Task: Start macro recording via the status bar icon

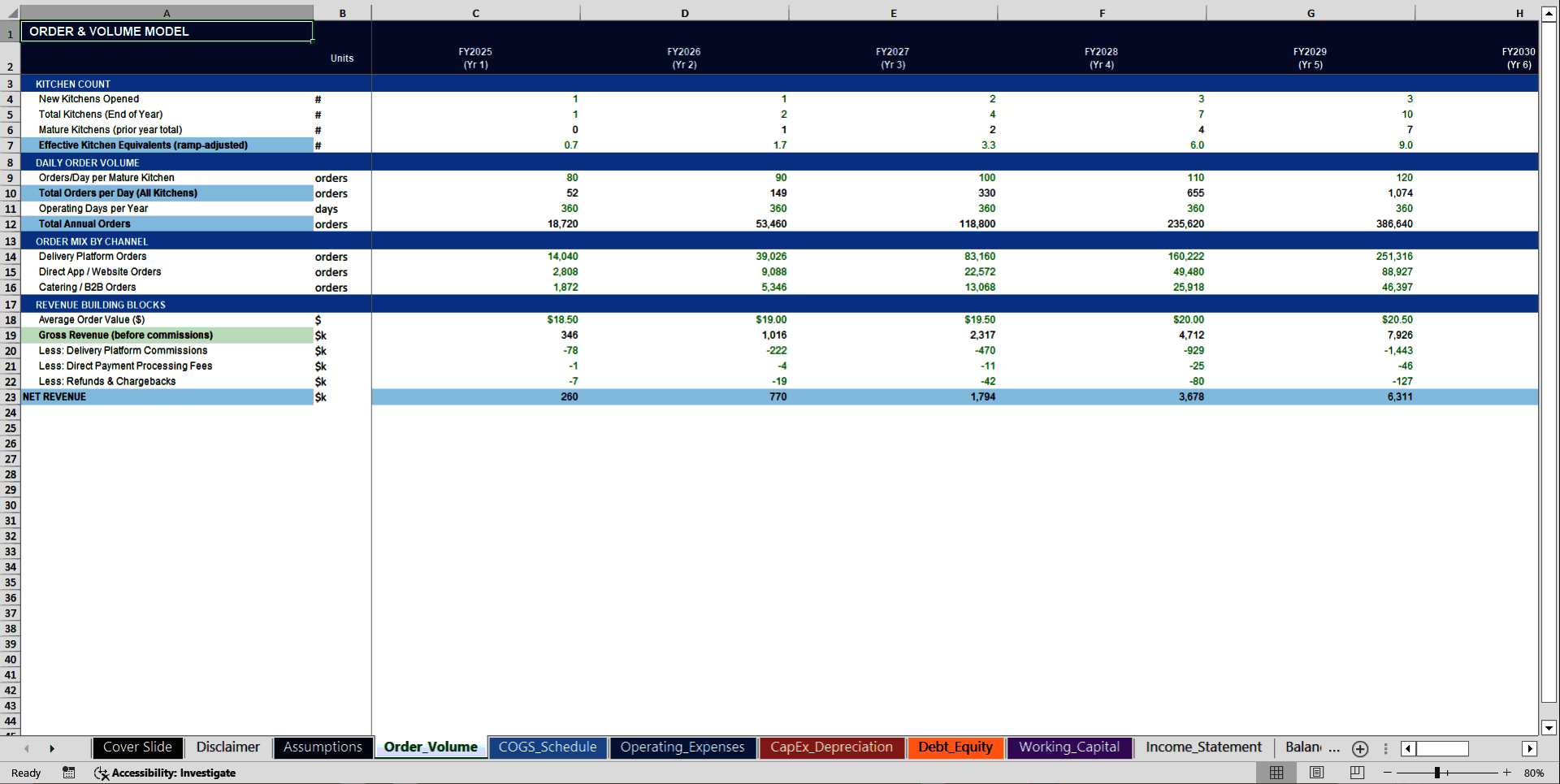Action: 68,773
